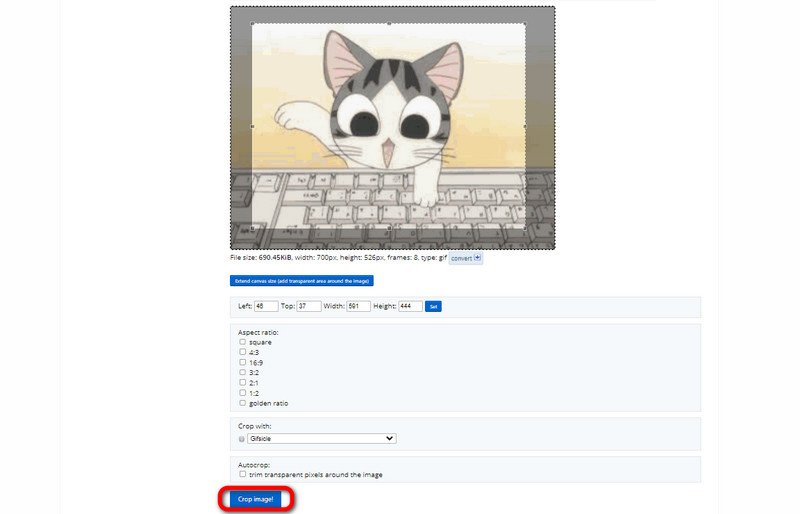The width and height of the screenshot is (800, 514).
Task: Enable the 2:1 aspect ratio checkbox
Action: point(242,382)
